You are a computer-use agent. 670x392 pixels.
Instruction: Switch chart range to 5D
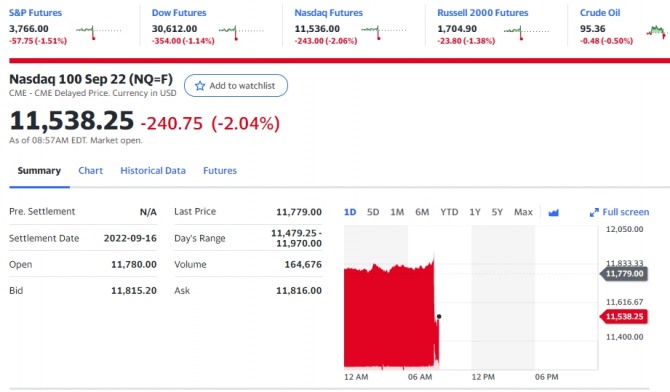point(373,212)
